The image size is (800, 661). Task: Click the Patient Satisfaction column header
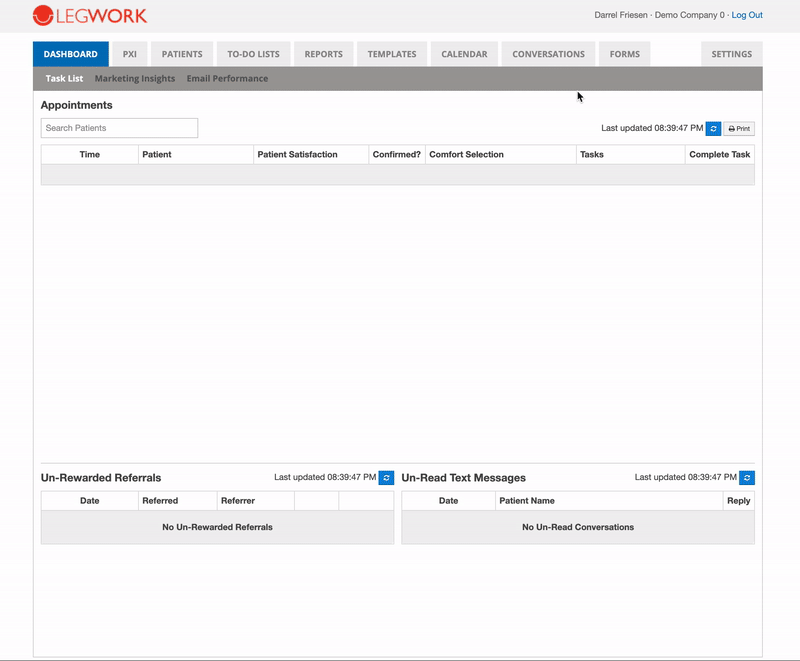click(x=311, y=155)
